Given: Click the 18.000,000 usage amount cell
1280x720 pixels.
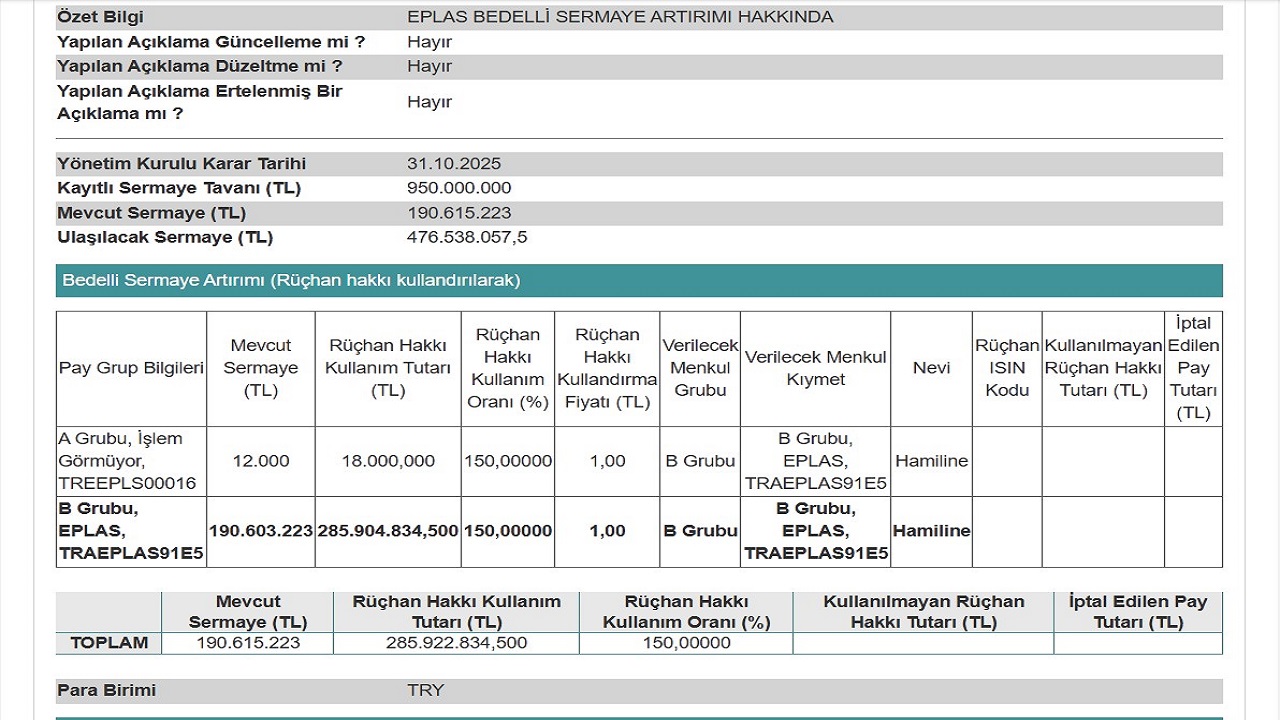Looking at the screenshot, I should tap(388, 461).
